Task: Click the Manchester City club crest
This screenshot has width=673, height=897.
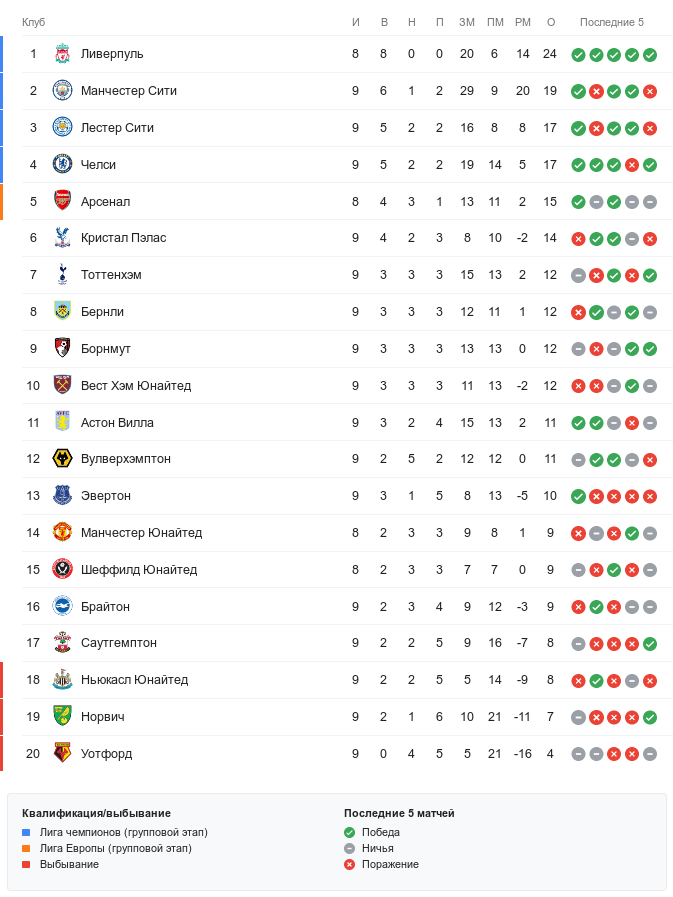Action: coord(62,91)
